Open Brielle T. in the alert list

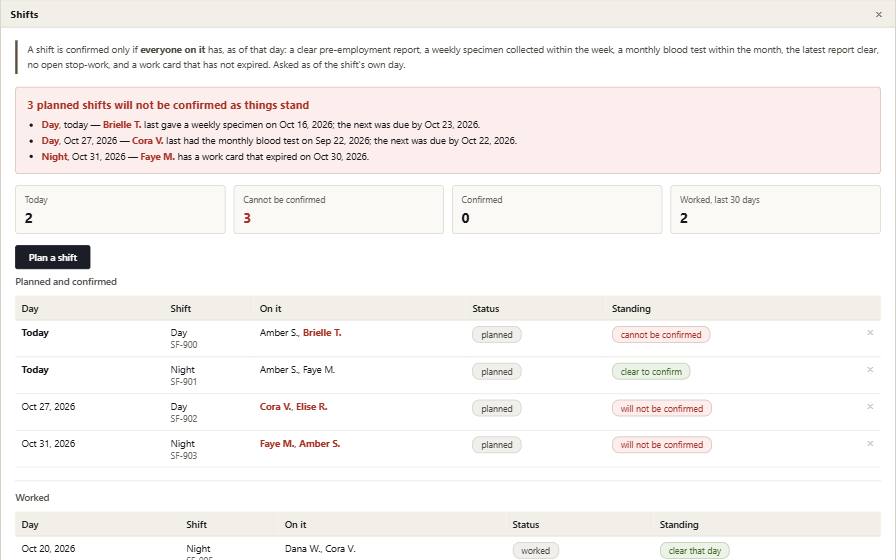pos(122,125)
